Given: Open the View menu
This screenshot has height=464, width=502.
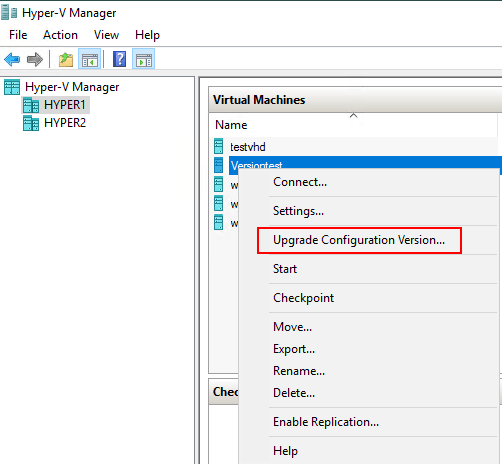Looking at the screenshot, I should (x=106, y=35).
